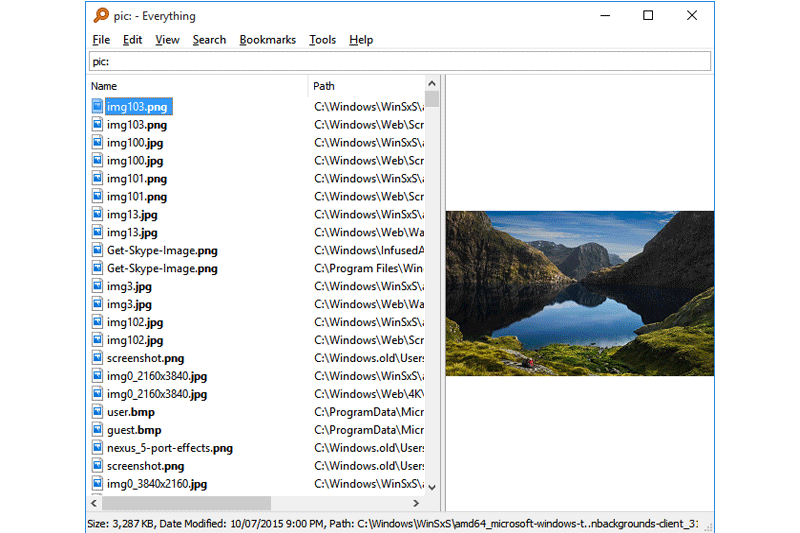Click the file icon next to user.bmp
Image resolution: width=800 pixels, height=533 pixels.
tap(98, 412)
